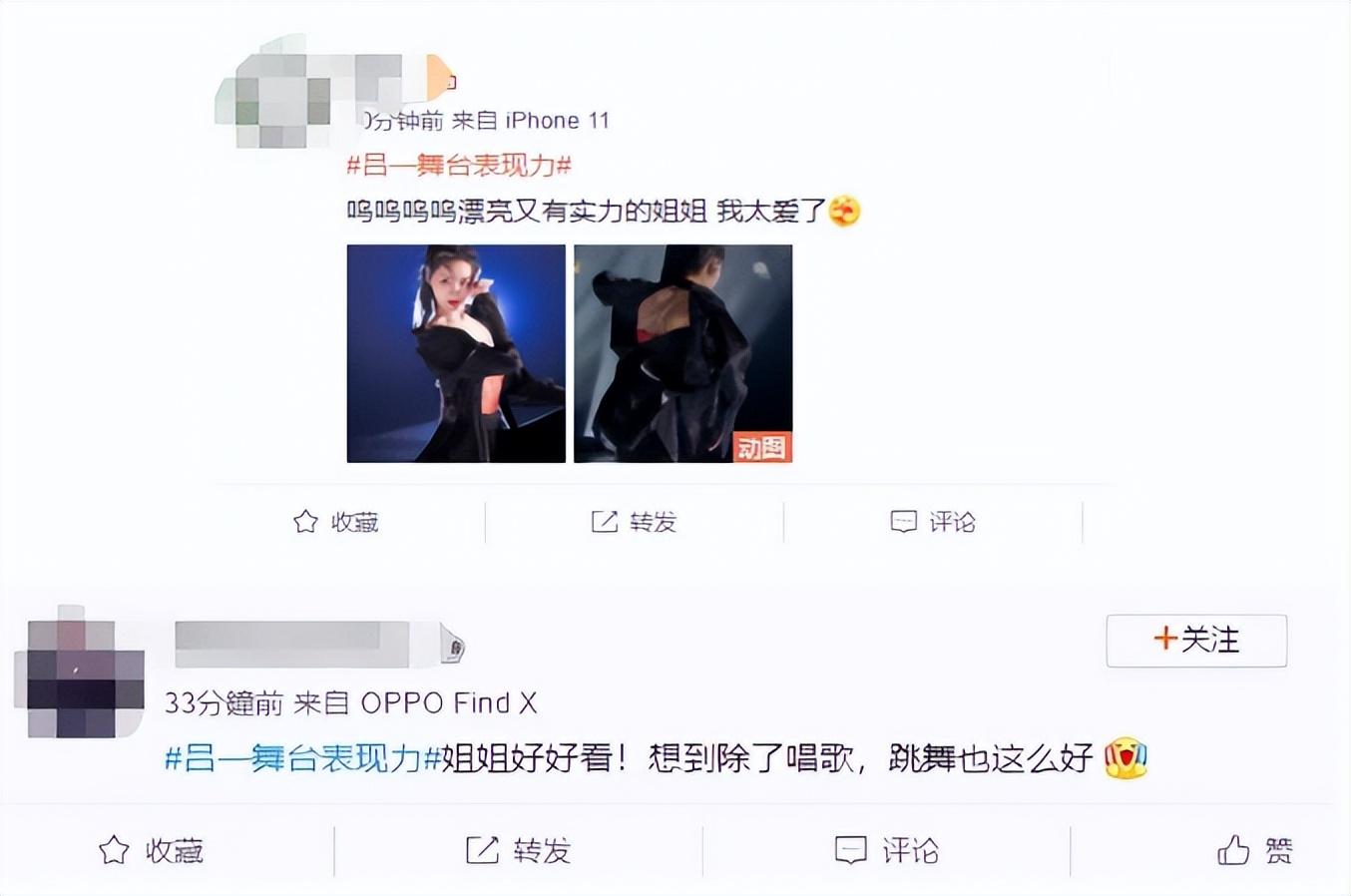Click the star icon in upper post's 收藏
Image resolution: width=1351 pixels, height=896 pixels.
(305, 521)
